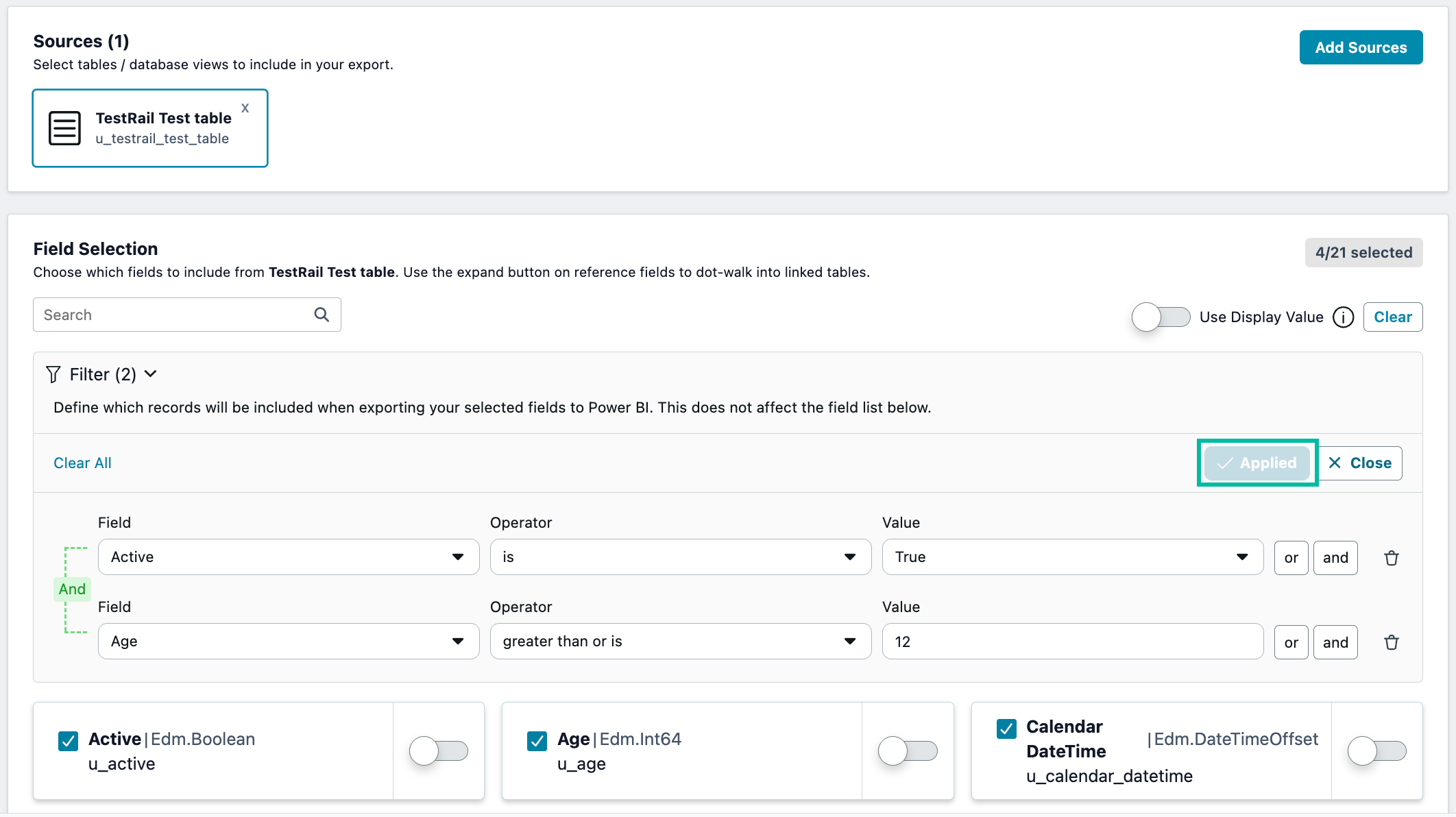
Task: Click the field Search input
Action: click(186, 315)
